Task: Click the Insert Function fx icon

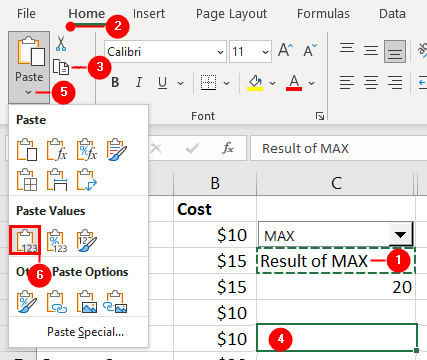Action: pyautogui.click(x=228, y=148)
